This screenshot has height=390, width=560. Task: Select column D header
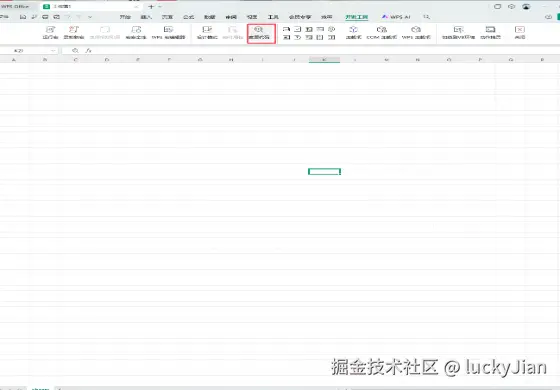107,60
